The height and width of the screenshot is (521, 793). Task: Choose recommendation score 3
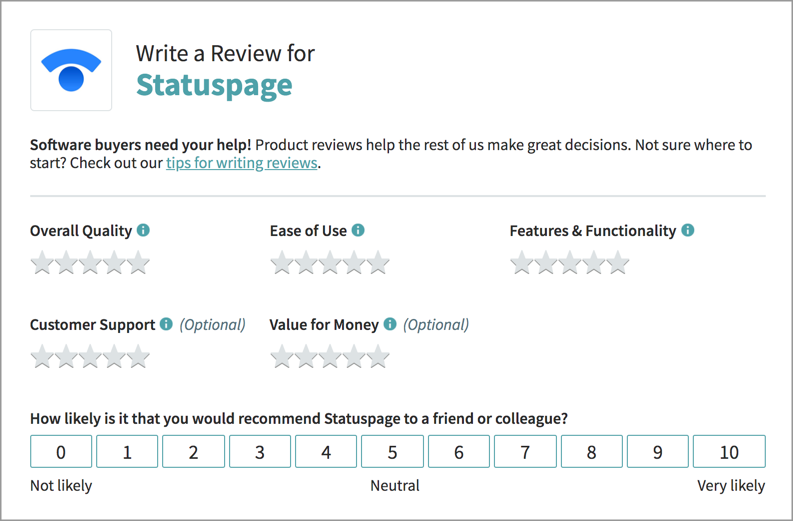tap(260, 451)
